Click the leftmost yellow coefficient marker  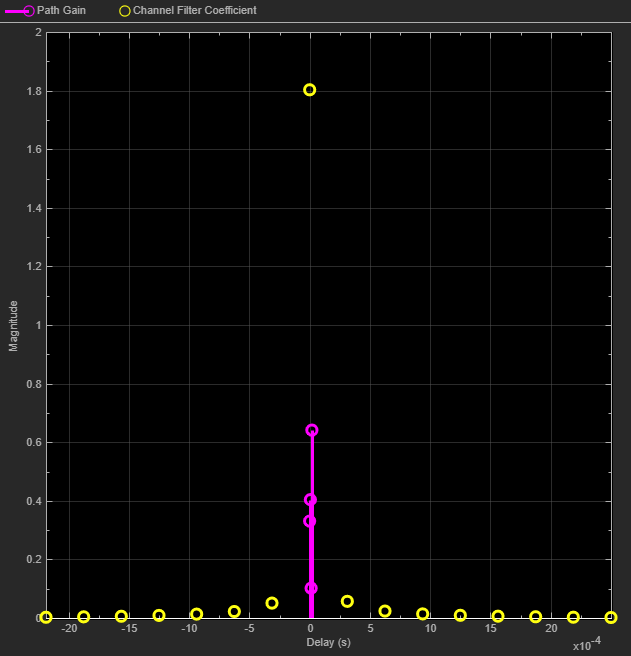[x=46, y=617]
